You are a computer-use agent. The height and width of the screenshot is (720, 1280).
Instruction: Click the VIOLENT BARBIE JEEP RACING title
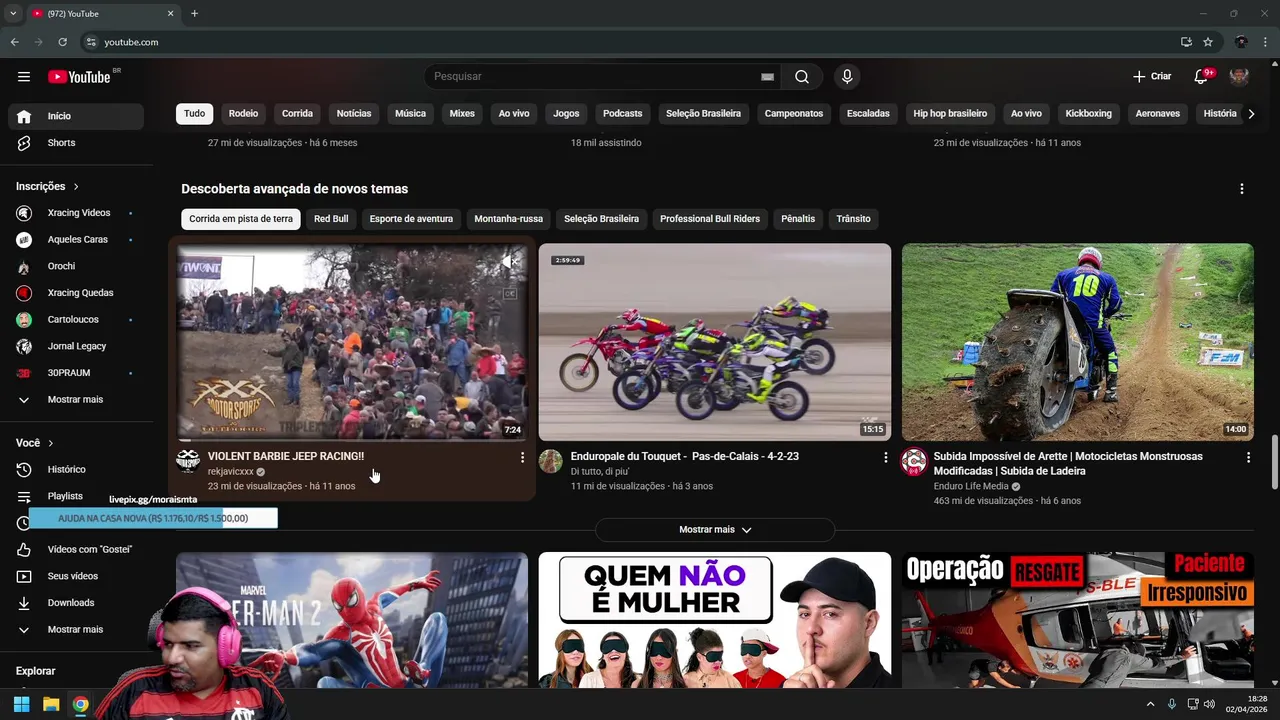point(286,456)
